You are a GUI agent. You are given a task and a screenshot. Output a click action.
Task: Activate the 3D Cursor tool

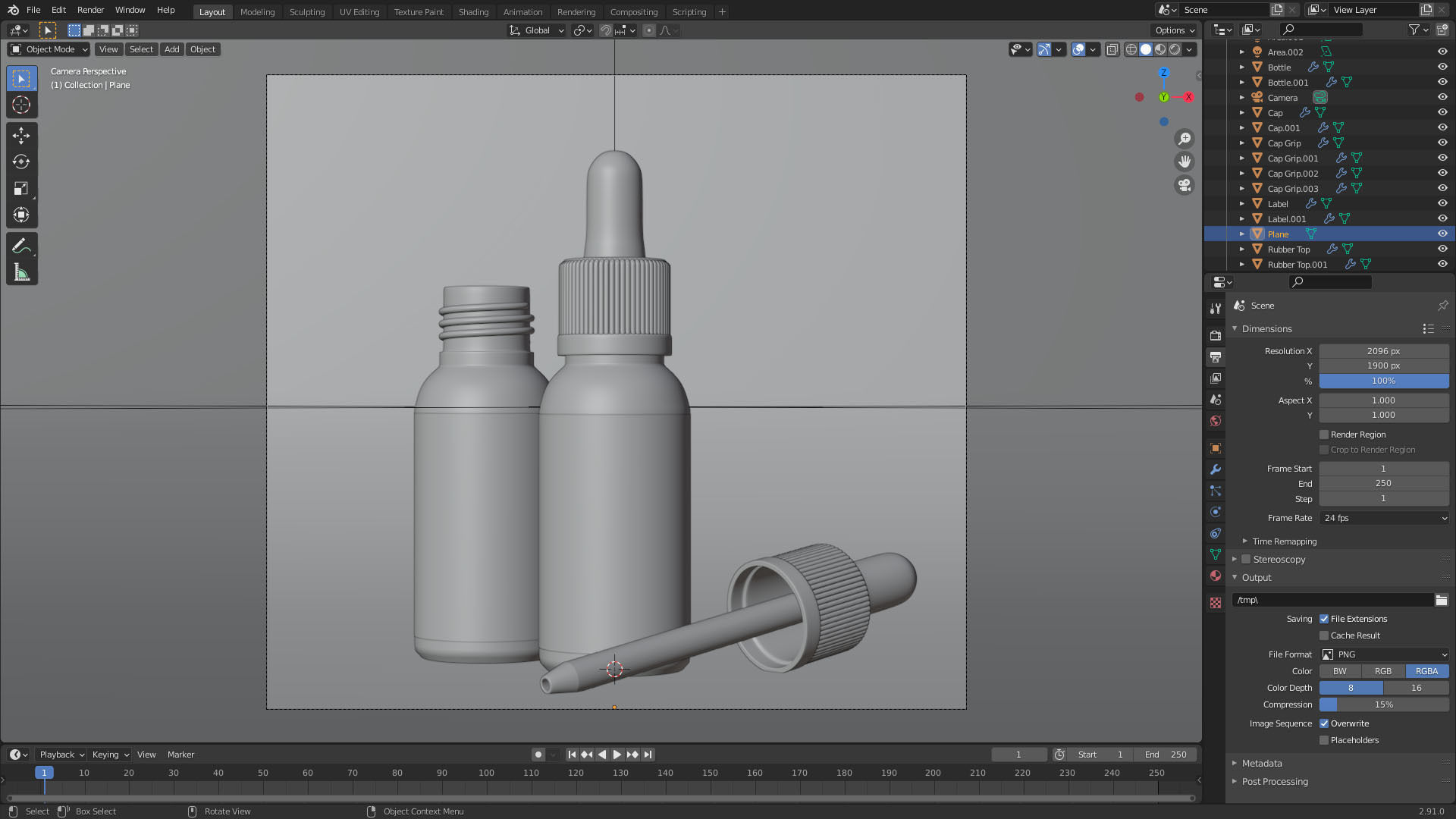(21, 105)
